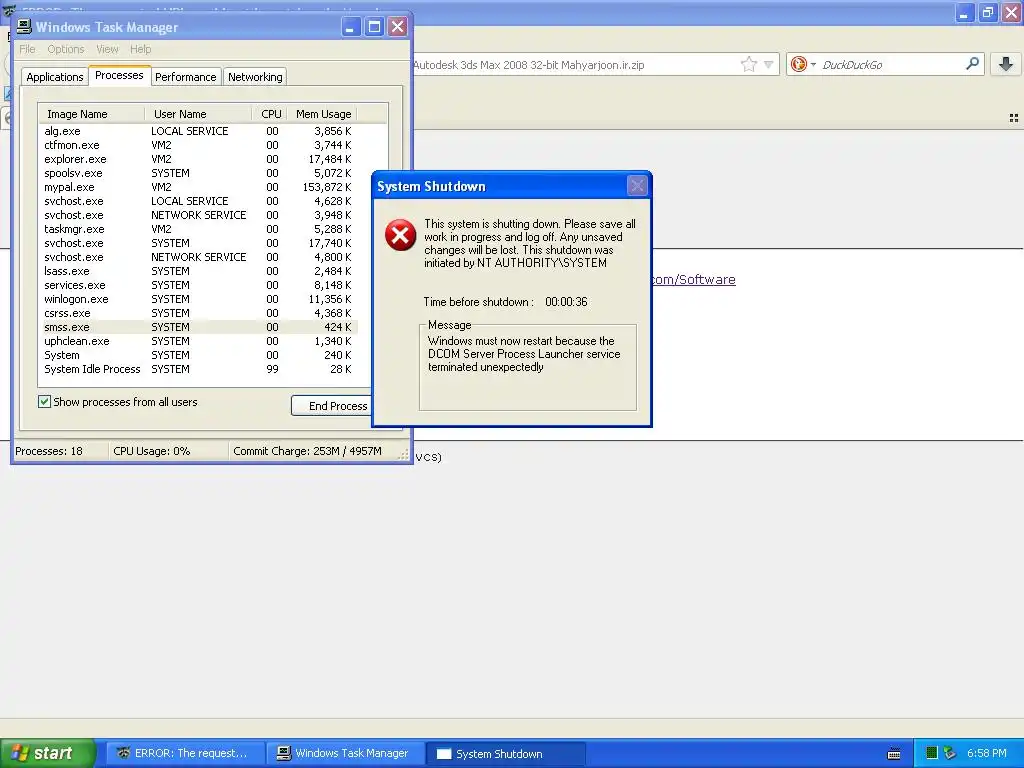
Task: Click the 153,872 K memory value
Action: pyautogui.click(x=327, y=187)
